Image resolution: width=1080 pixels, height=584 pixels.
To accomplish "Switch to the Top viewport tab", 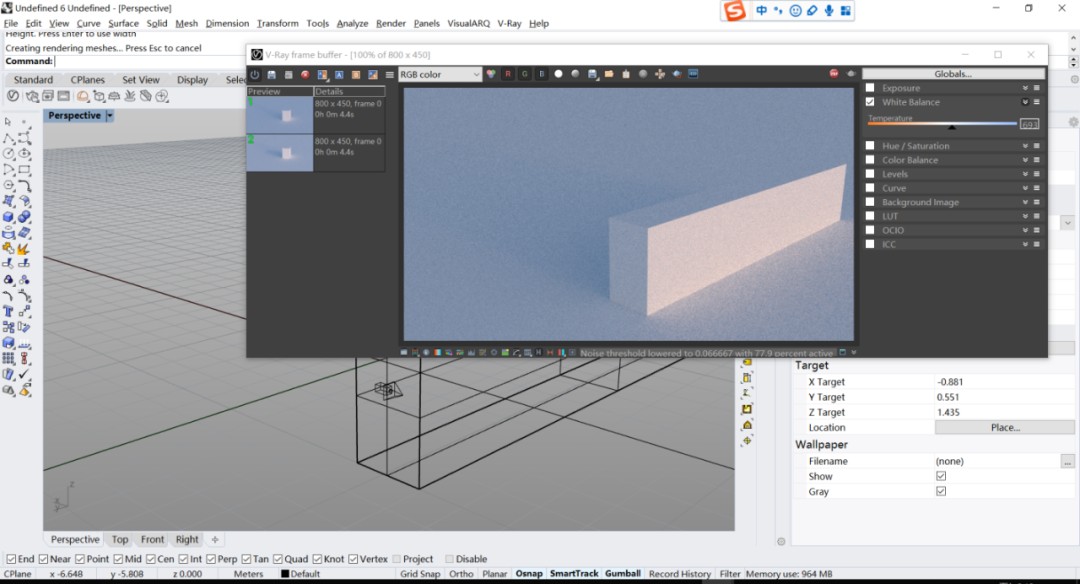I will [x=120, y=539].
